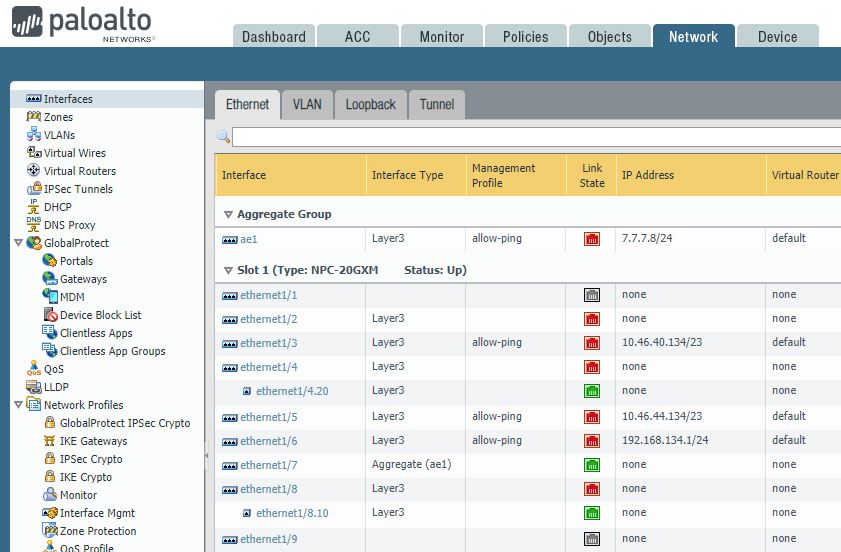Select the Virtual Routers sidebar icon
This screenshot has height=552, width=841.
tap(33, 171)
